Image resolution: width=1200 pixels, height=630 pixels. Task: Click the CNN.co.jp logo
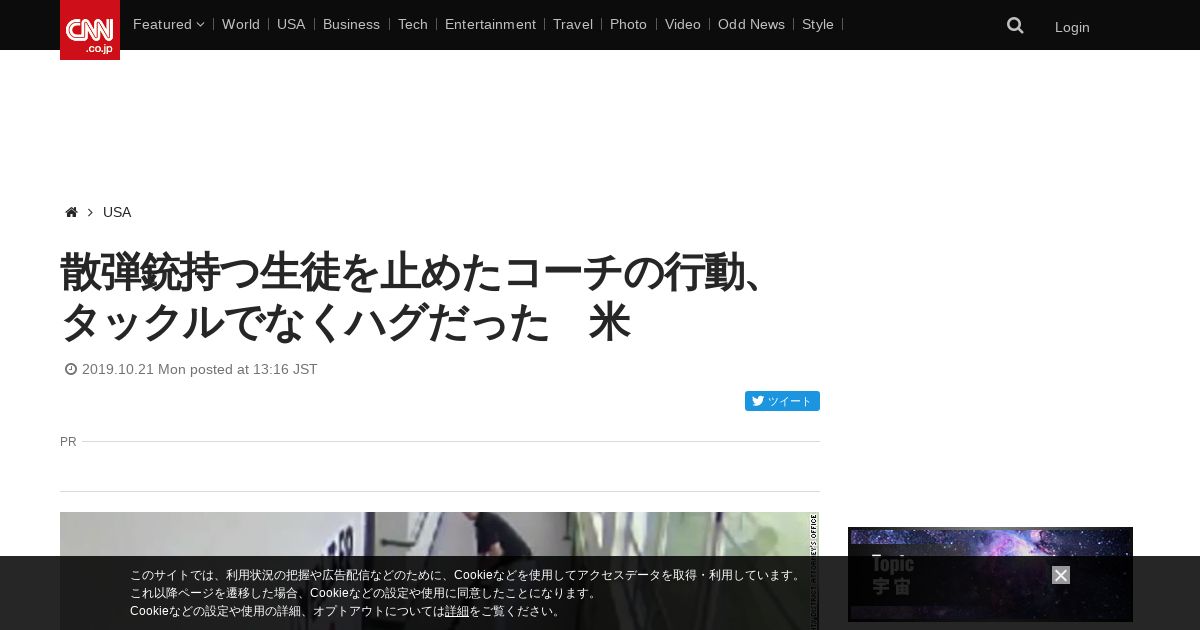click(90, 30)
